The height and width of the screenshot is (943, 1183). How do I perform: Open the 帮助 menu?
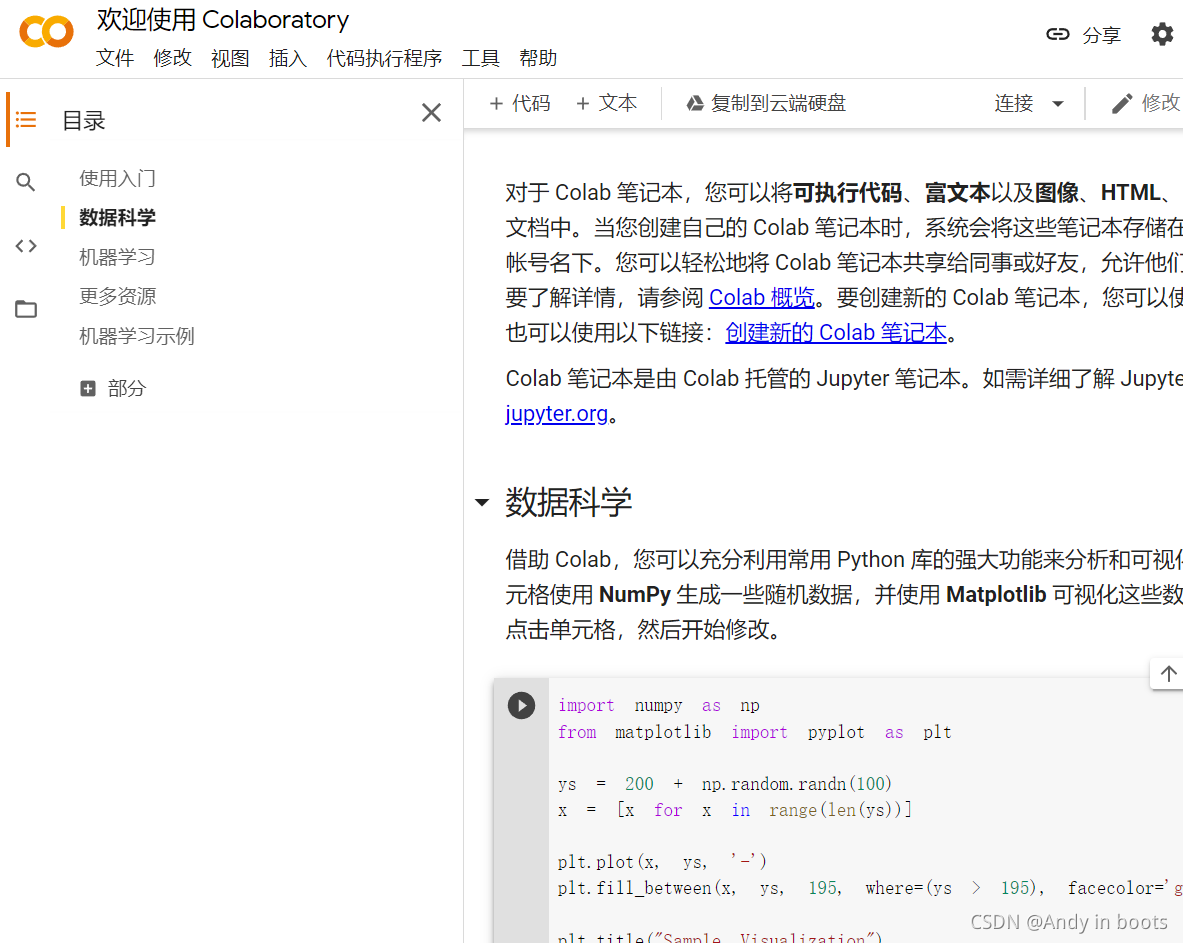pos(538,58)
